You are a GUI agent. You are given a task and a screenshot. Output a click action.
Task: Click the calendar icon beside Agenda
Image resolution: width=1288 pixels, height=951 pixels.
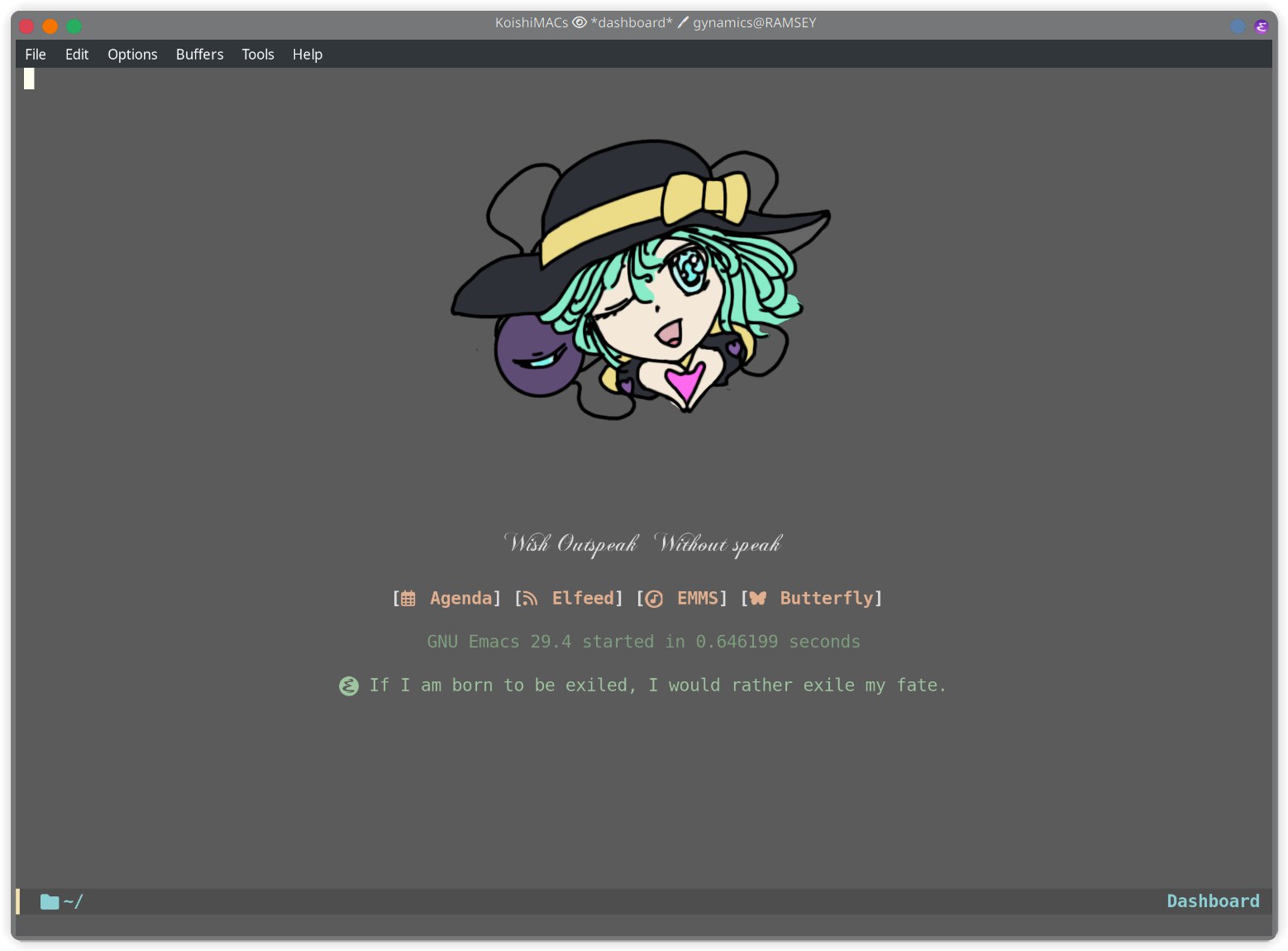(x=408, y=599)
